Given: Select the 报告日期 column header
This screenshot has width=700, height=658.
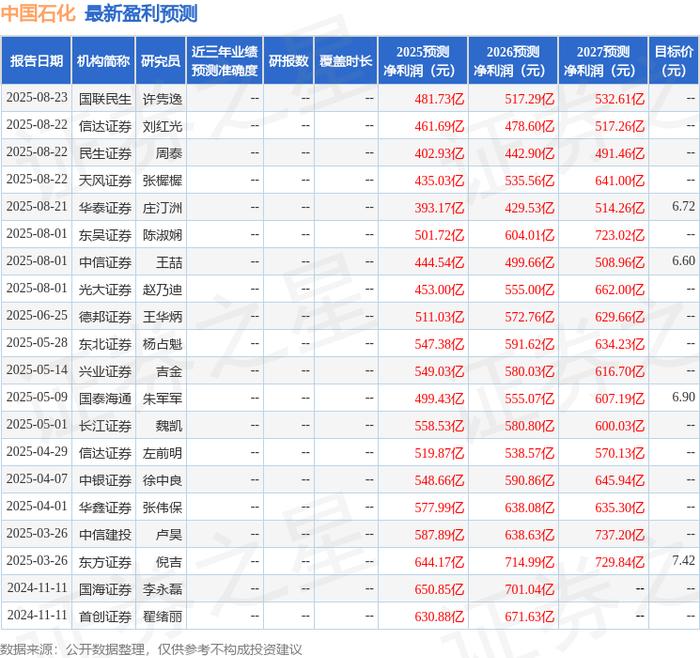Looking at the screenshot, I should (x=36, y=61).
